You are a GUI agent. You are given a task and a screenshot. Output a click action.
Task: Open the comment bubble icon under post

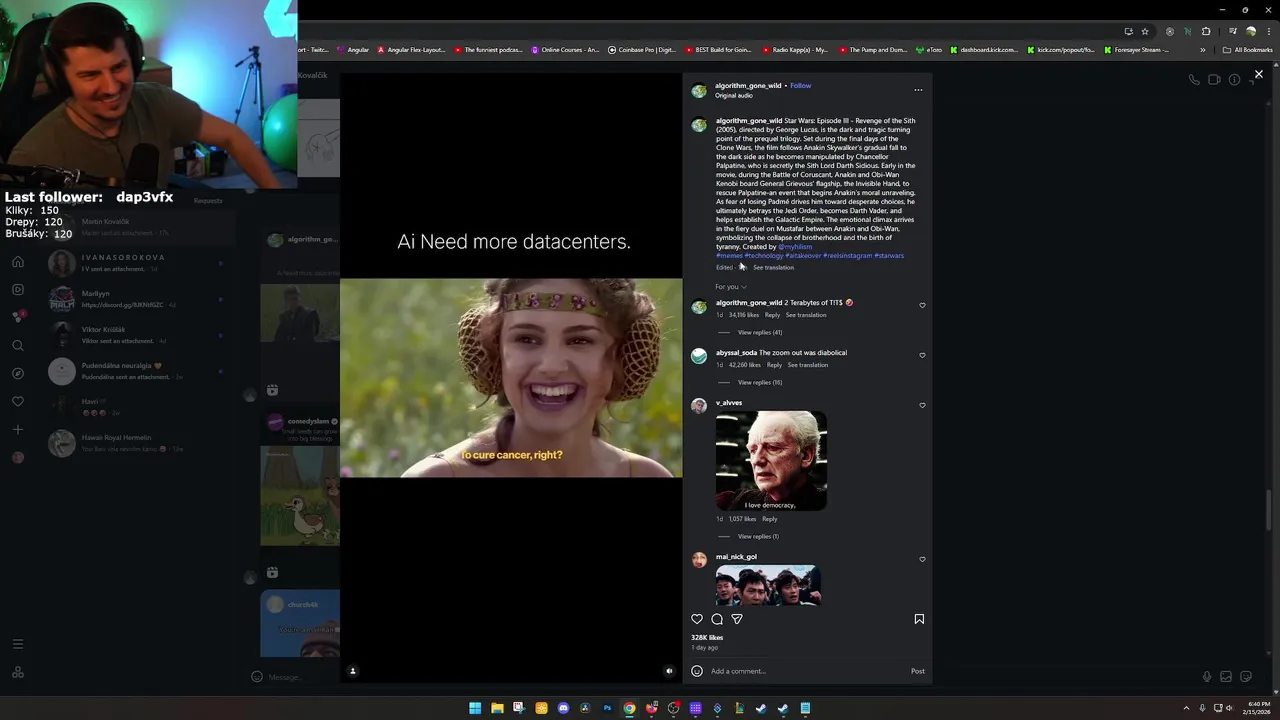[717, 619]
